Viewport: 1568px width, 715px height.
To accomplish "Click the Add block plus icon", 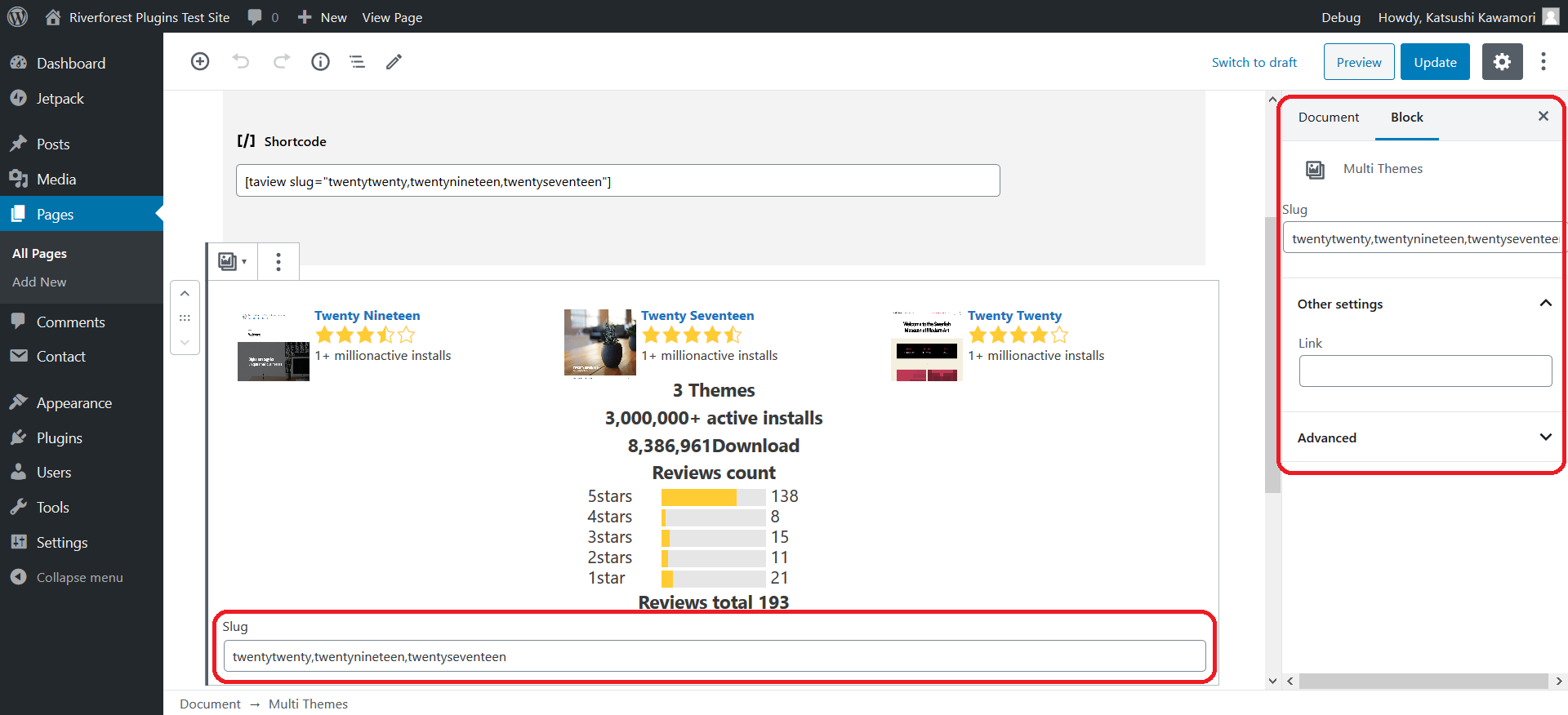I will [x=200, y=61].
